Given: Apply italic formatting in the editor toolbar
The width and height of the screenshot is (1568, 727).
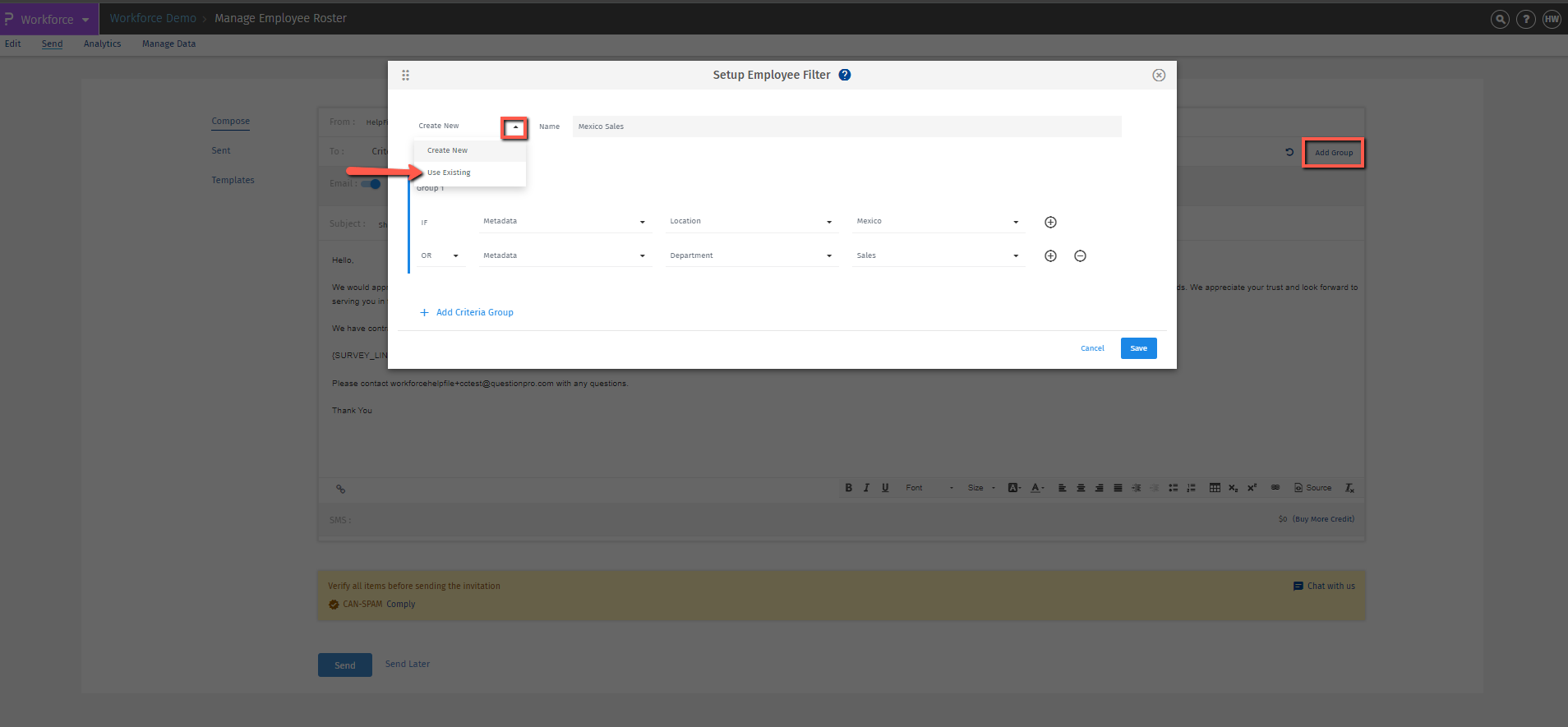Looking at the screenshot, I should click(x=866, y=488).
